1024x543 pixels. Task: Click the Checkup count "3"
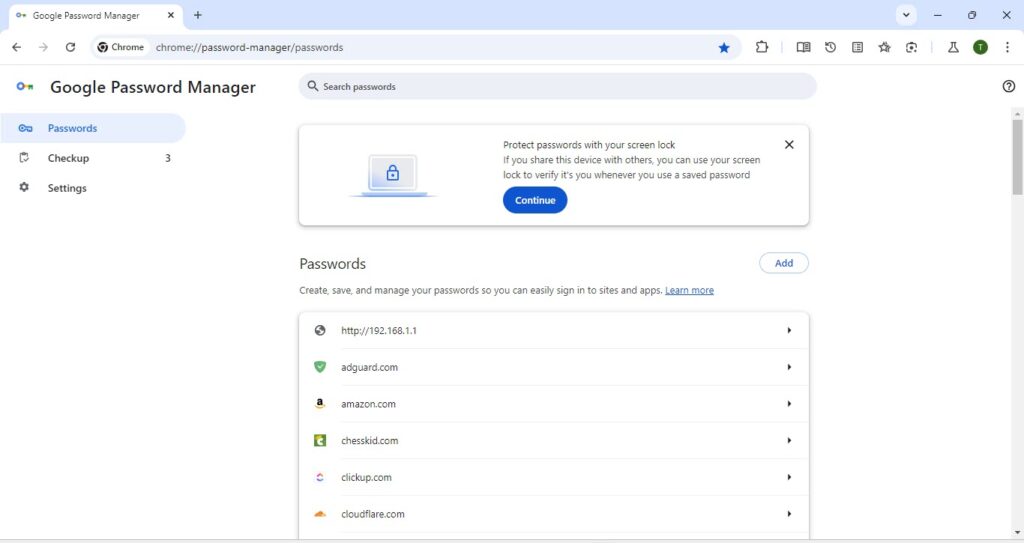168,158
